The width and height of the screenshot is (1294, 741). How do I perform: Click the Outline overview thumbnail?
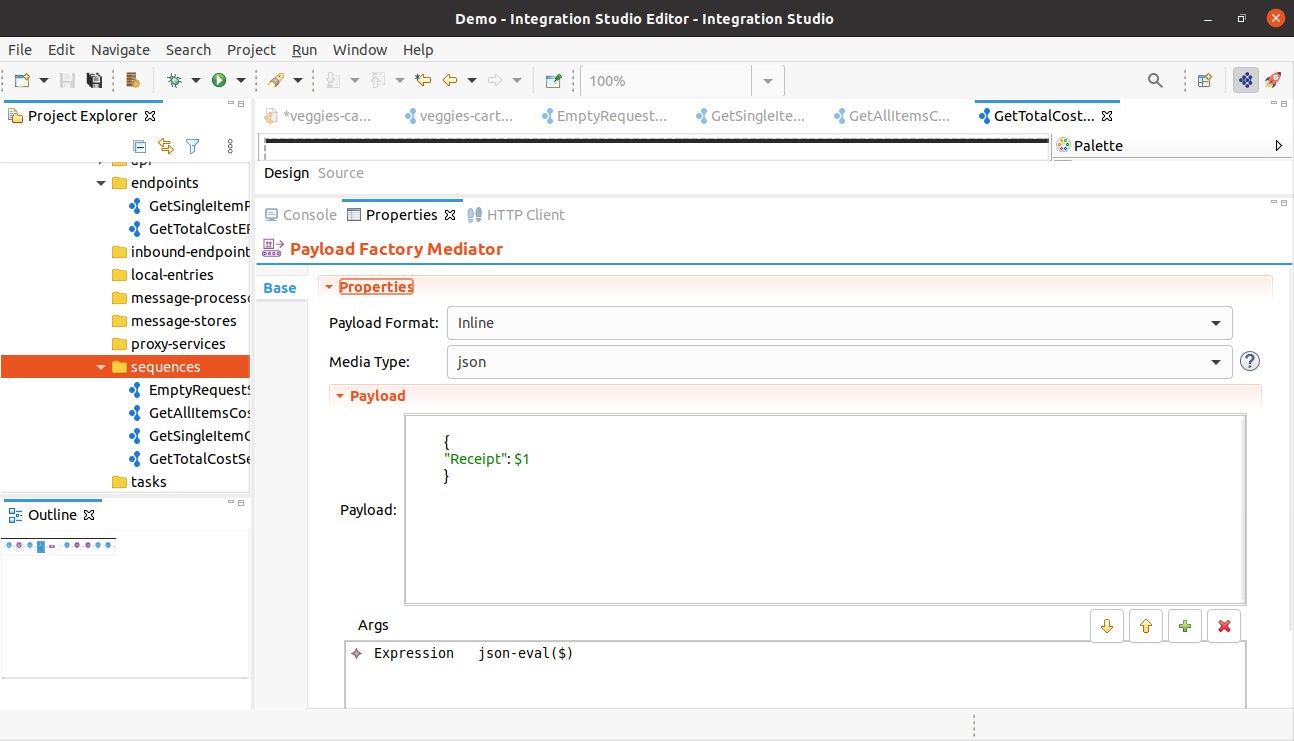pyautogui.click(x=59, y=546)
